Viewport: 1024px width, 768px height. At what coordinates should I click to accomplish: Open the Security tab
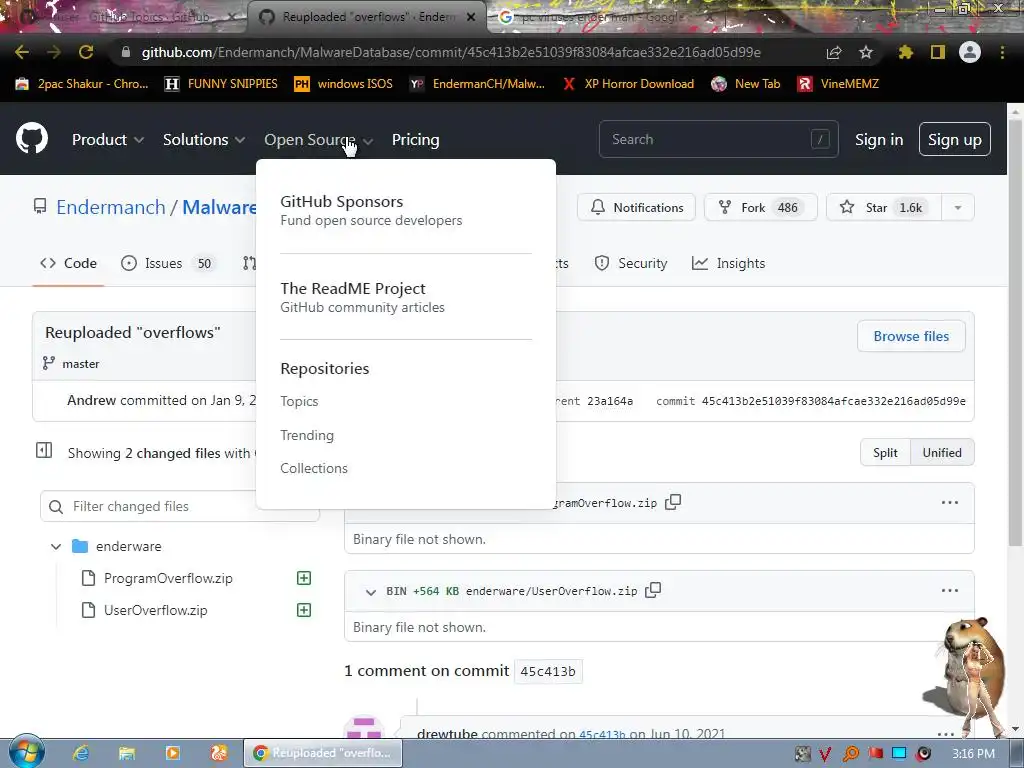(631, 263)
